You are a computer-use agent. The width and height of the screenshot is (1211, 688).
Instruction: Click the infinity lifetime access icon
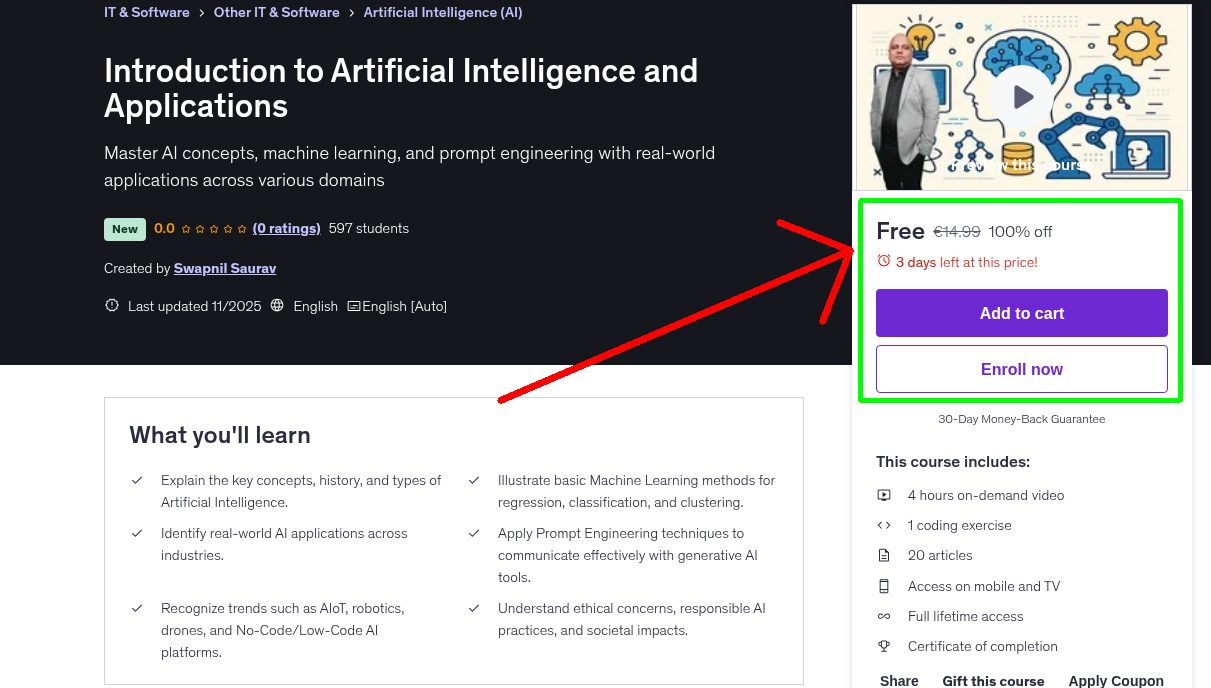click(884, 615)
